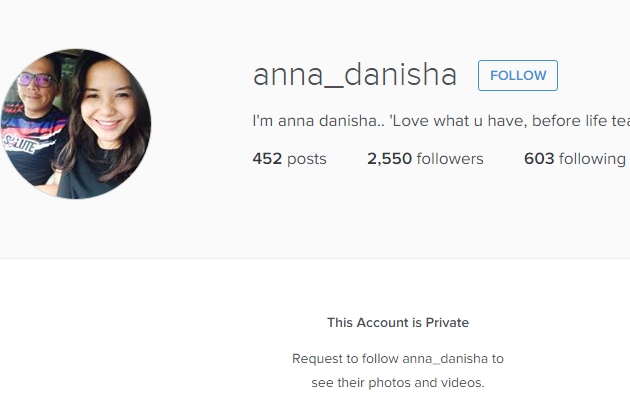The width and height of the screenshot is (630, 405).
Task: Click the bold number 452
Action: coord(267,159)
